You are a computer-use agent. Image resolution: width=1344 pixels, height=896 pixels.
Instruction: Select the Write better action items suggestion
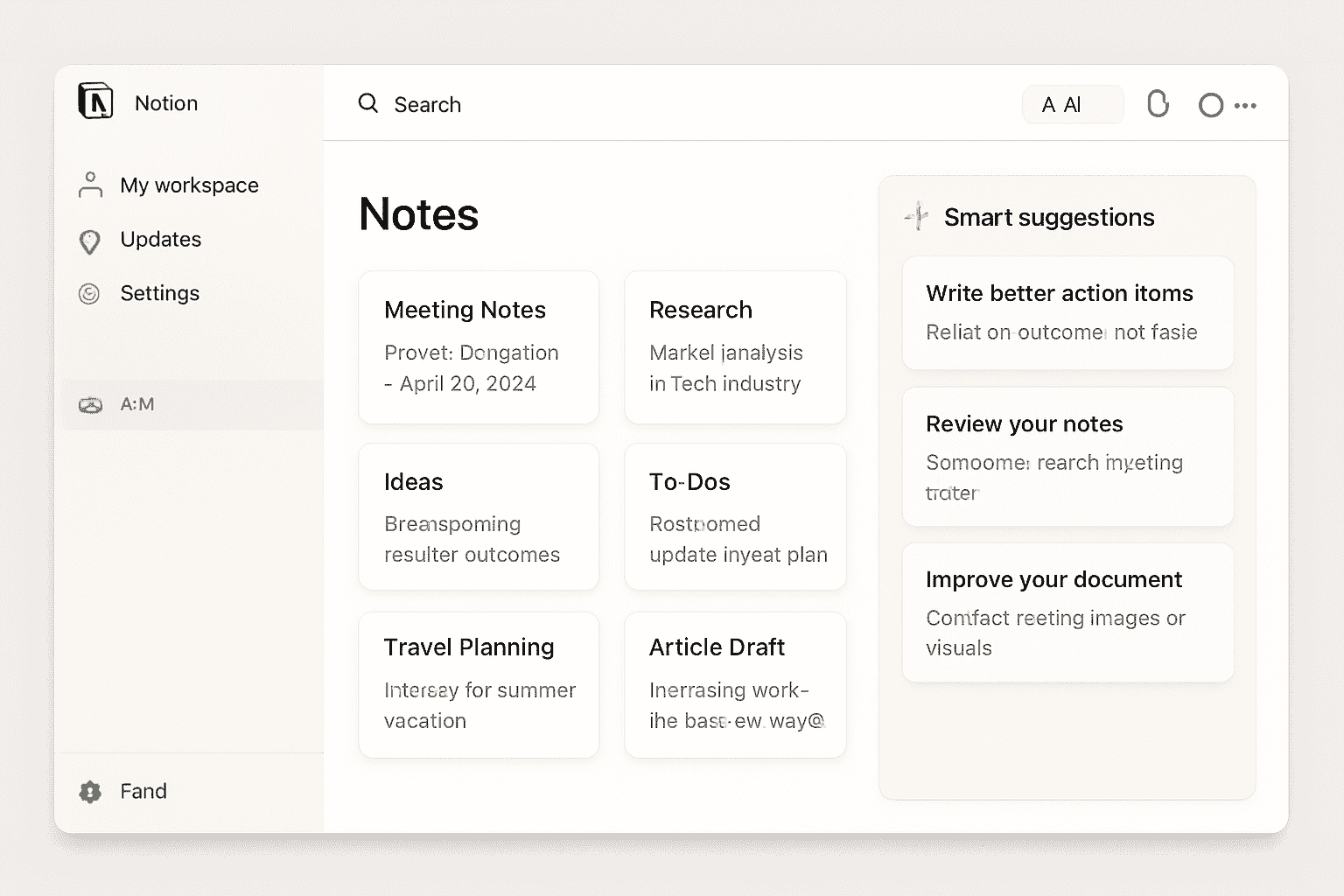[1067, 312]
